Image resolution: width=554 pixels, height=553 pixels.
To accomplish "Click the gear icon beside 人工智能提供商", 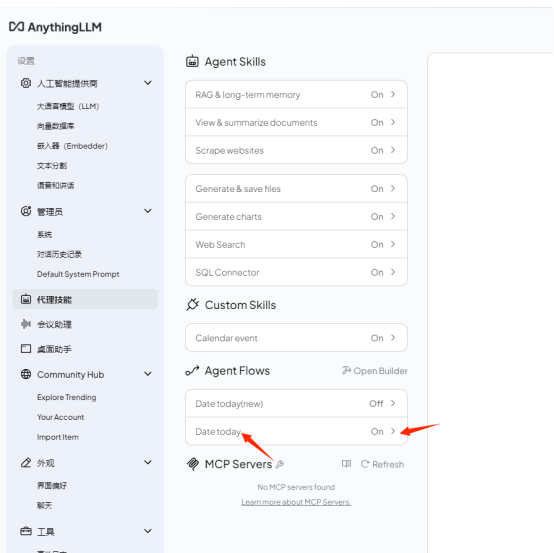I will (26, 83).
